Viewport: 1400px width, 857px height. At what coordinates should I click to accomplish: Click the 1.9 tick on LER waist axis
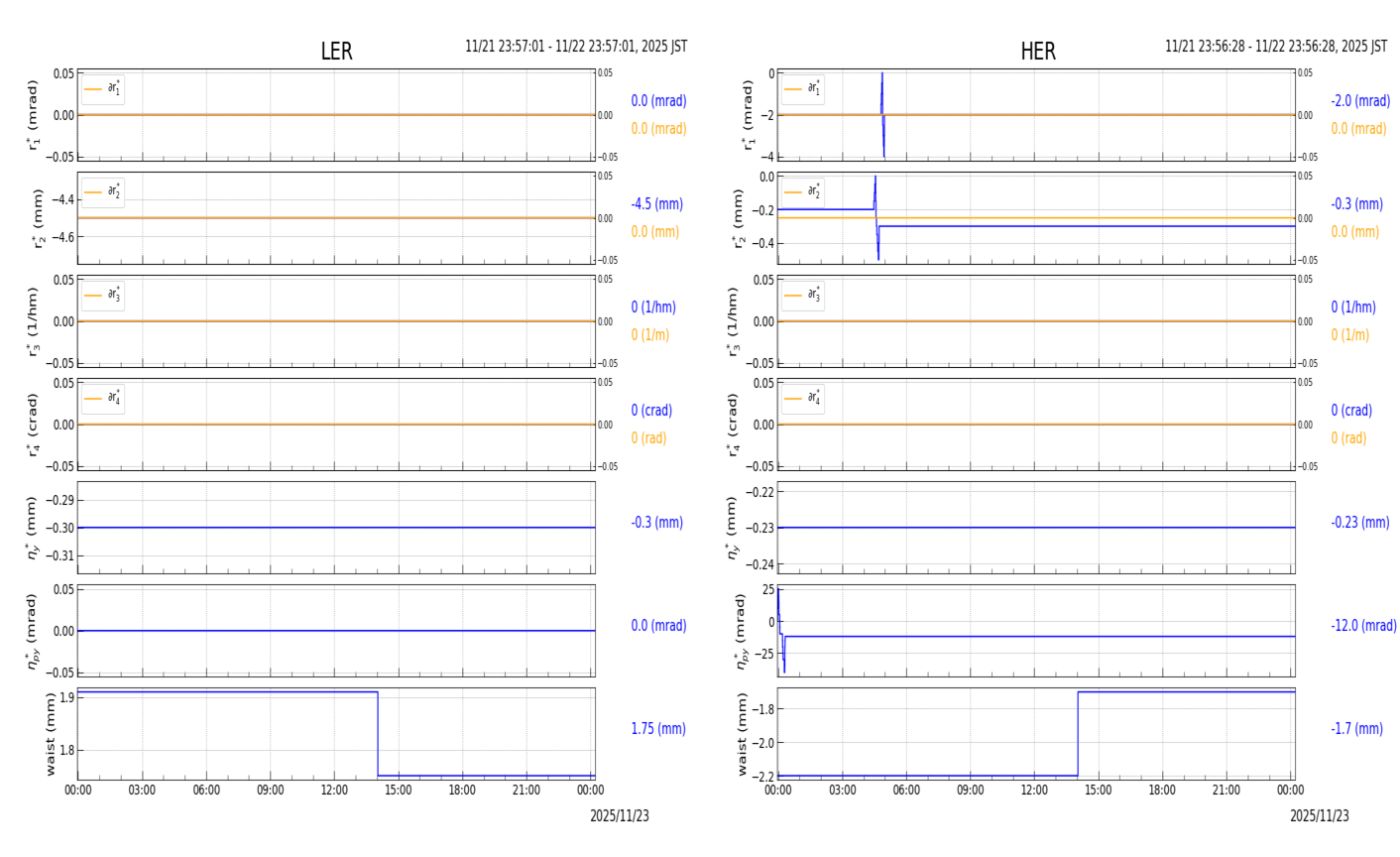coord(66,698)
